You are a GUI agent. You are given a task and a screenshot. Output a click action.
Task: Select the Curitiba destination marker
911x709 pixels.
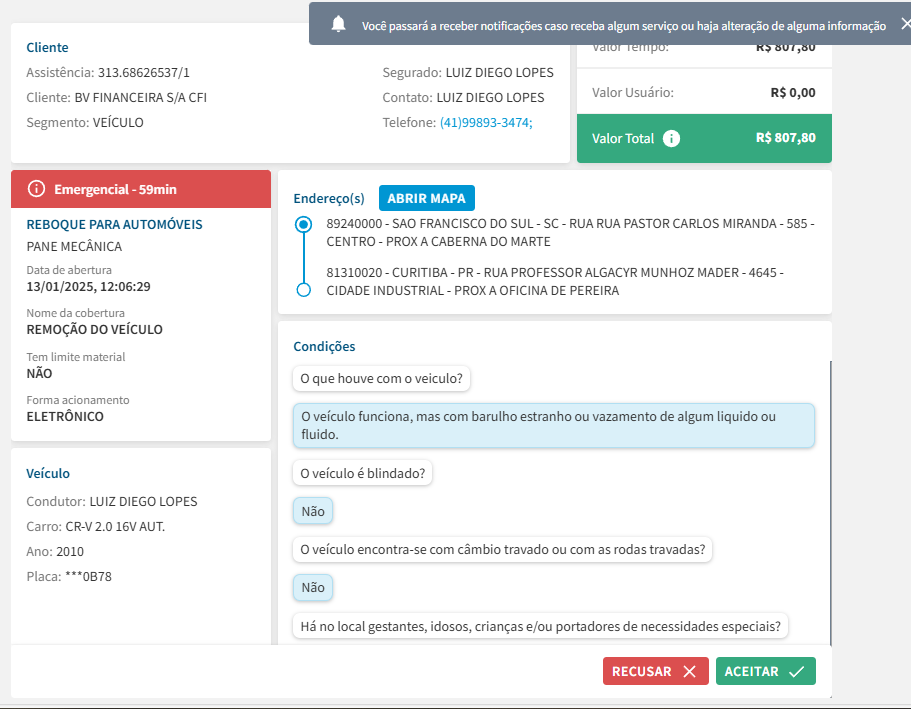(x=304, y=290)
